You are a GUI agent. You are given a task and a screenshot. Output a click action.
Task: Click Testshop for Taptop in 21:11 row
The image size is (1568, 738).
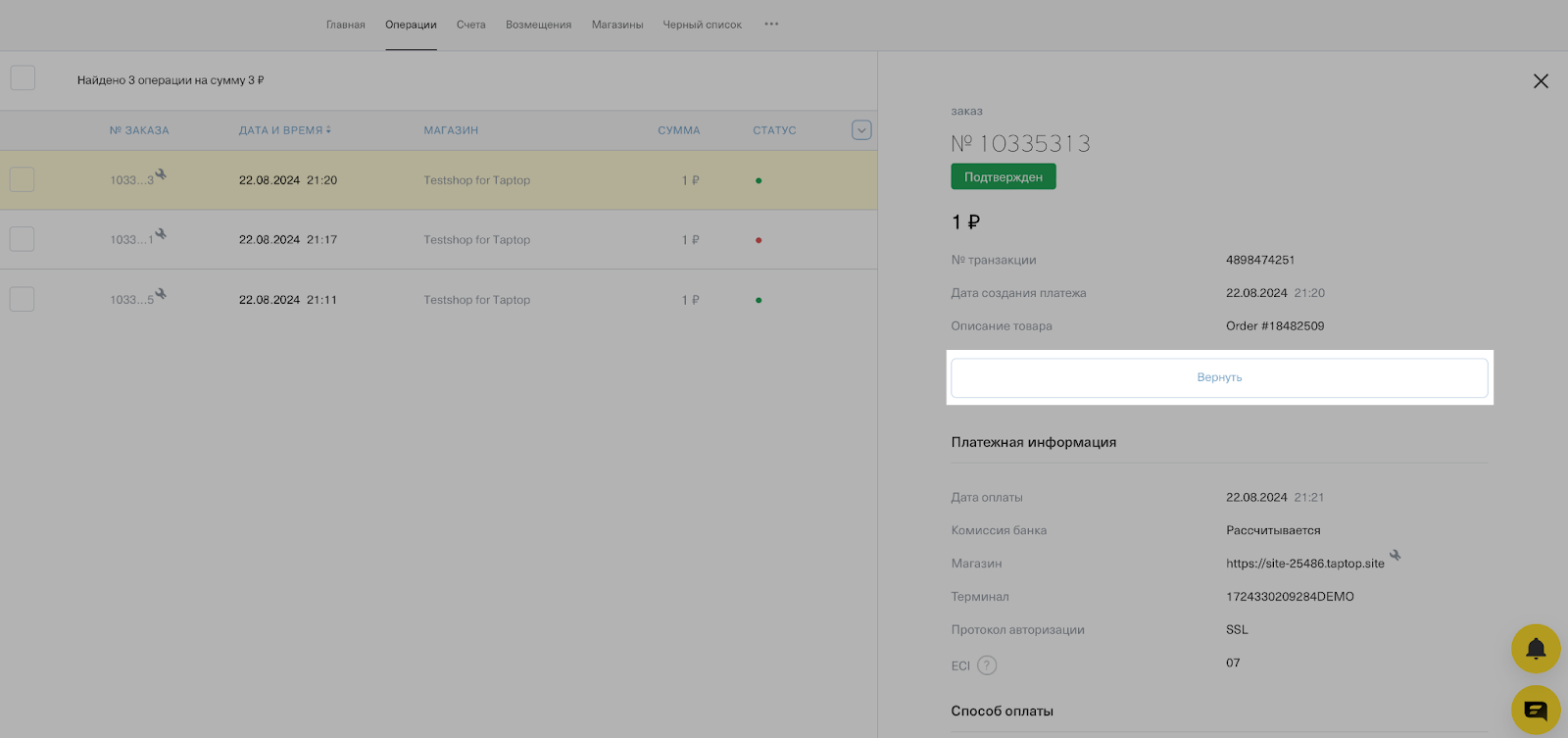pos(477,300)
